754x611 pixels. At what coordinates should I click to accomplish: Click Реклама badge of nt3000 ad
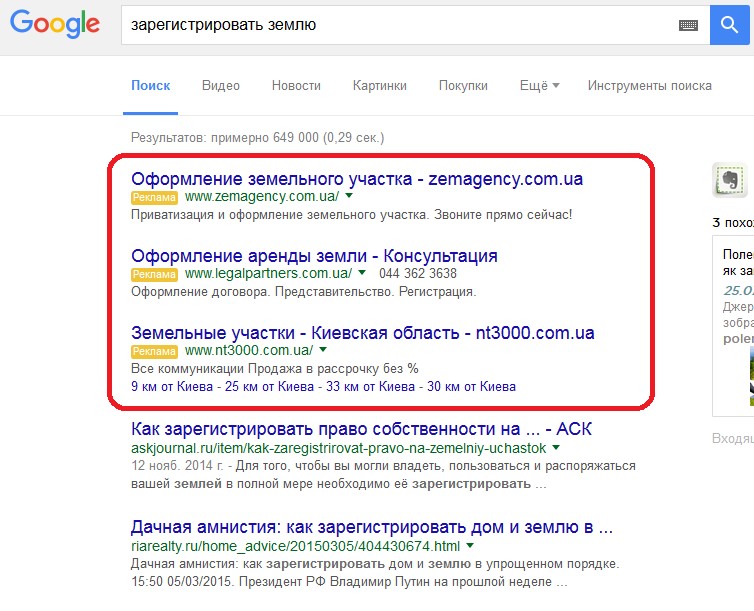coord(154,351)
